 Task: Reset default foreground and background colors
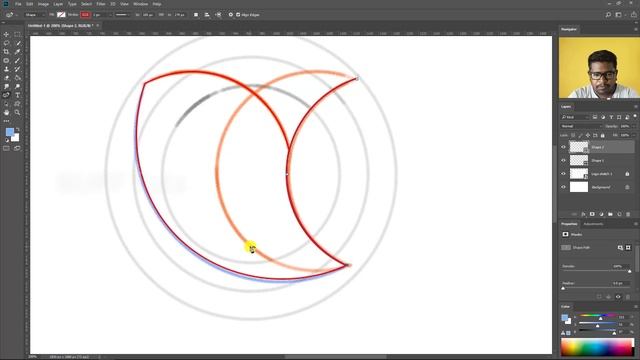coord(7,140)
